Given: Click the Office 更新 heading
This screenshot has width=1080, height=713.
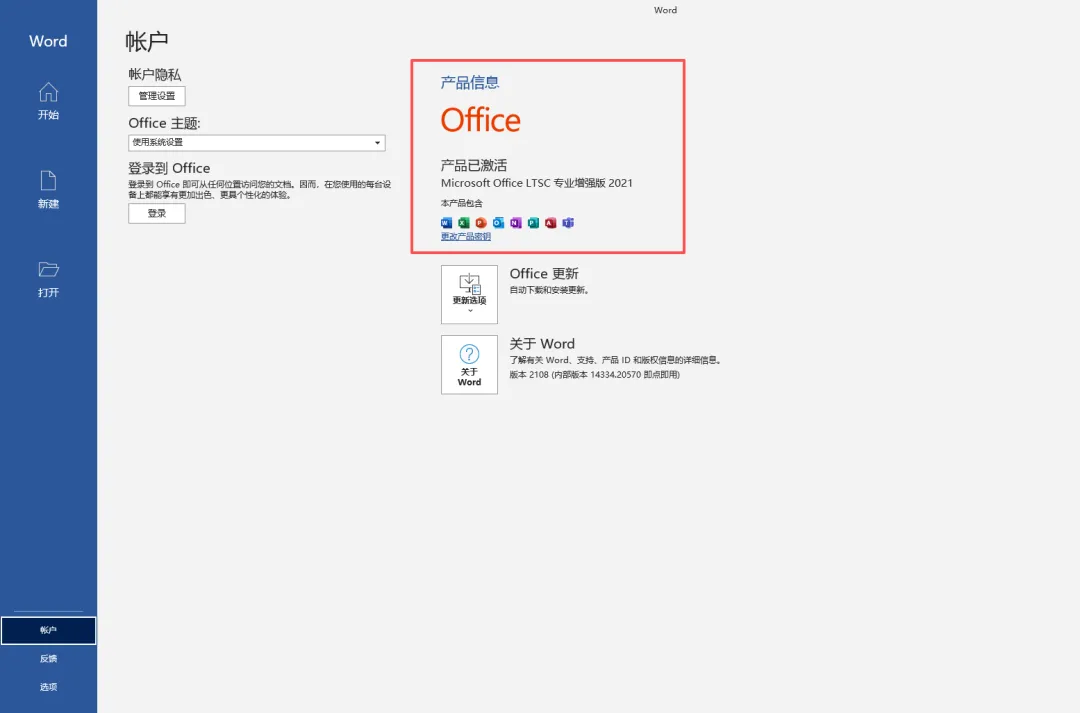Looking at the screenshot, I should click(x=544, y=273).
